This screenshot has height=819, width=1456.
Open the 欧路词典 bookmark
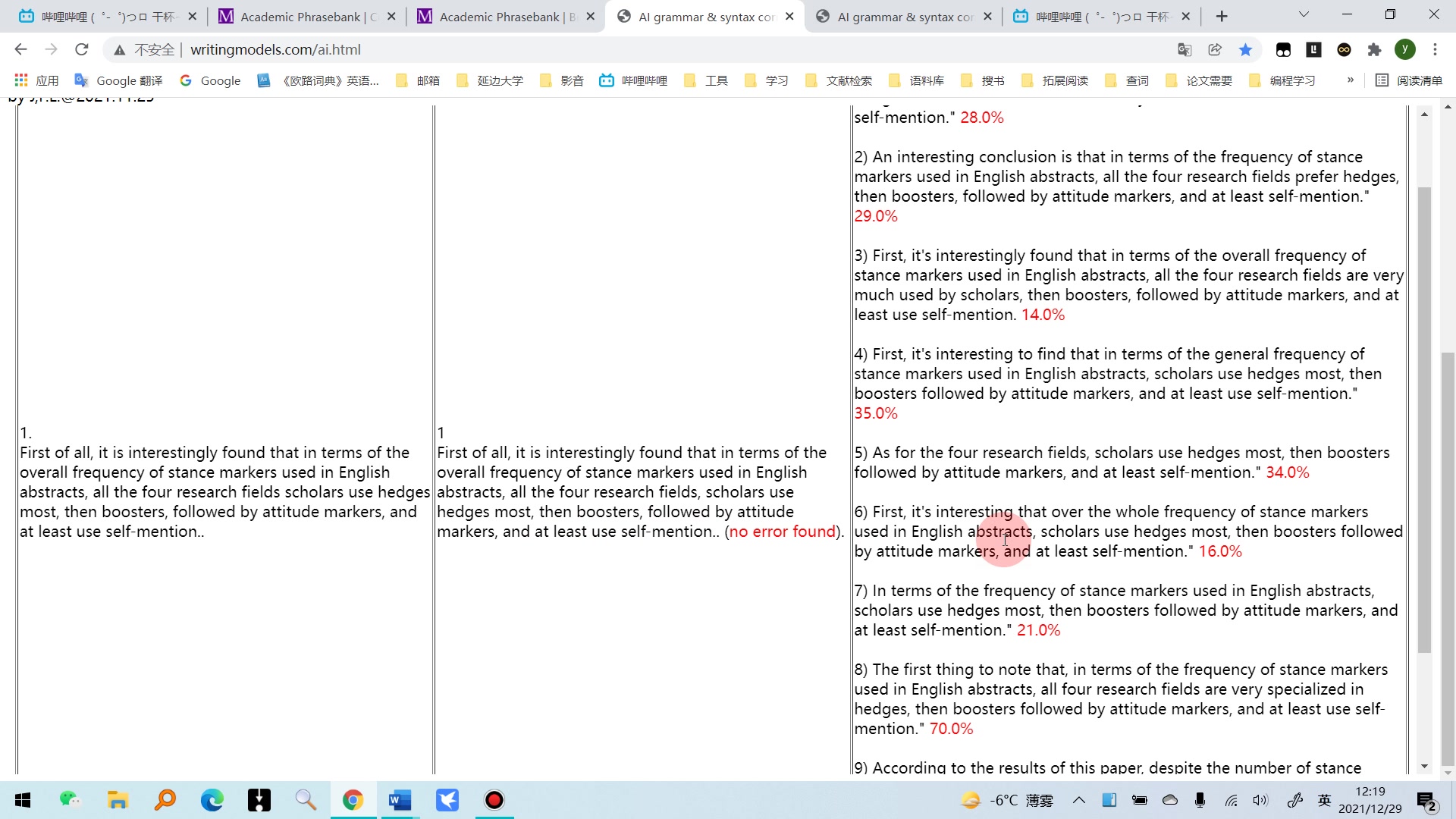[318, 80]
